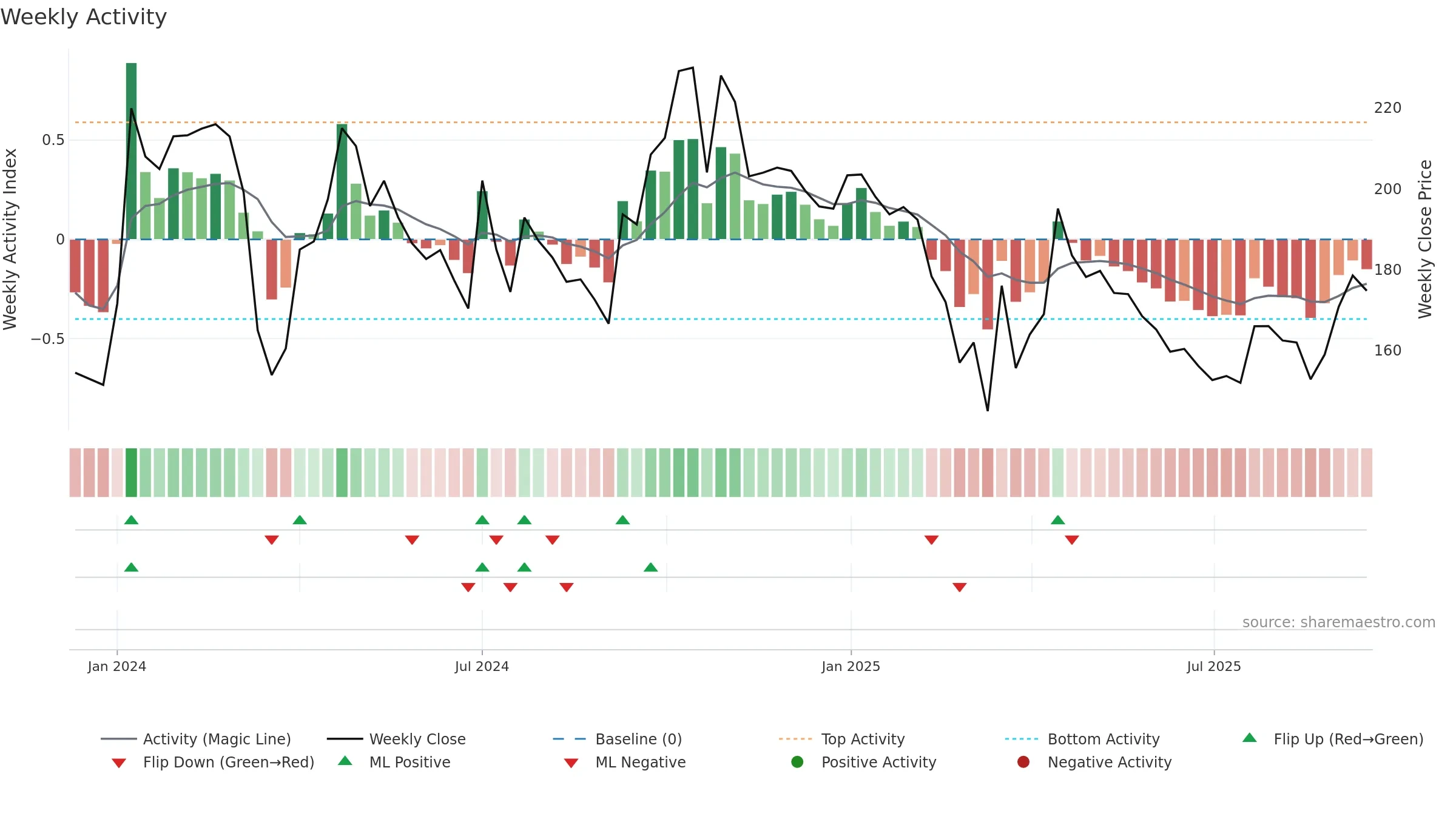The image size is (1456, 819).
Task: Click the Weekly Activity chart title
Action: point(84,17)
